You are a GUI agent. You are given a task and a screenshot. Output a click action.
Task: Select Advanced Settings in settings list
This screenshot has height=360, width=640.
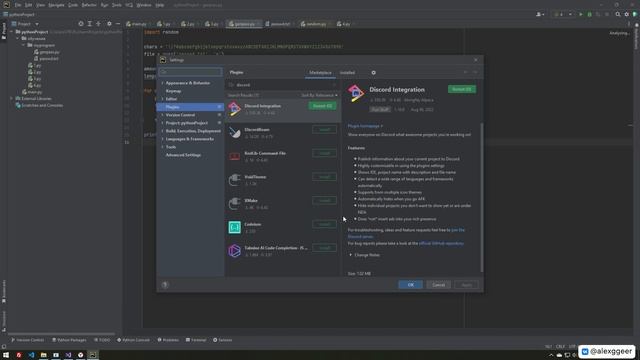pos(183,155)
